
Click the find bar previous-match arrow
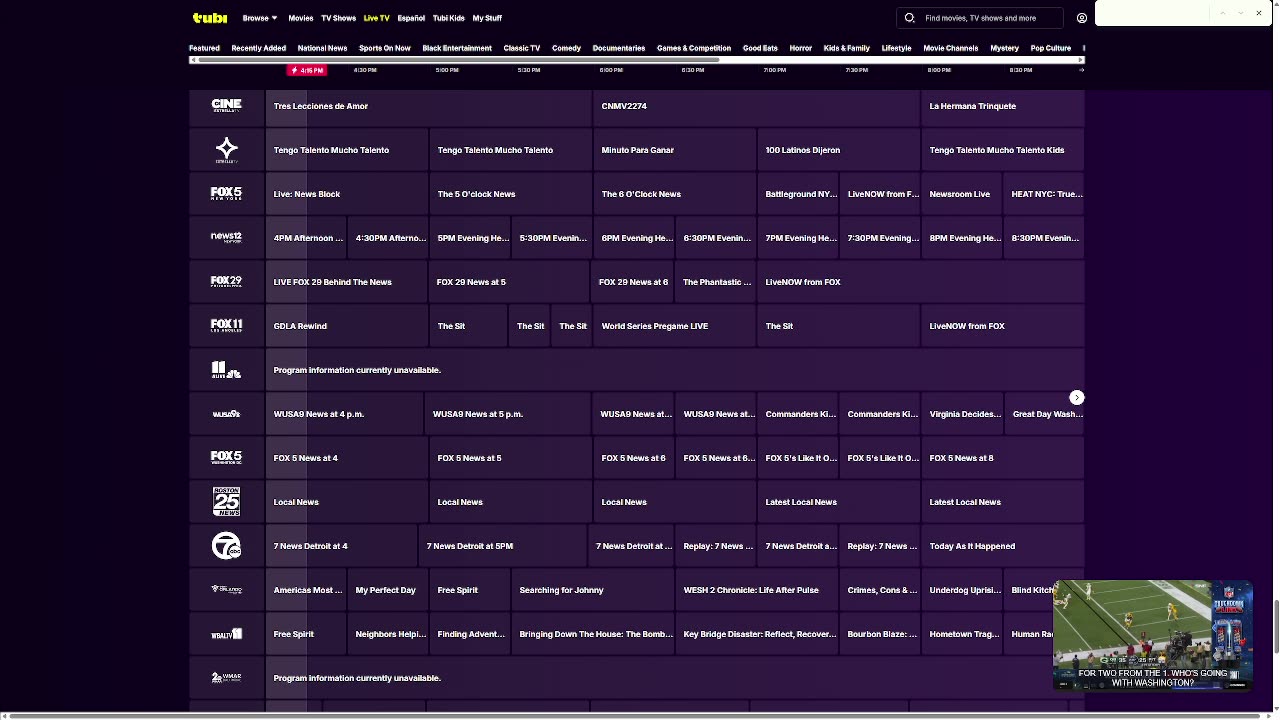tap(1222, 13)
